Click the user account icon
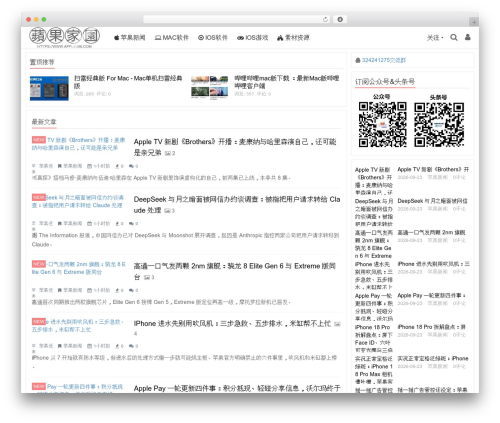500x423 pixels. pyautogui.click(x=468, y=37)
